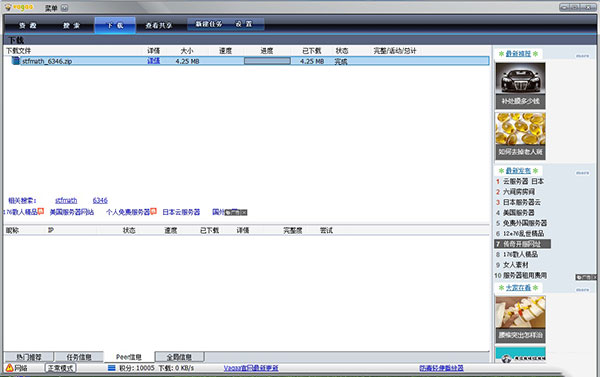Open list item 日本服务器云
This screenshot has width=600, height=377.
(x=522, y=202)
